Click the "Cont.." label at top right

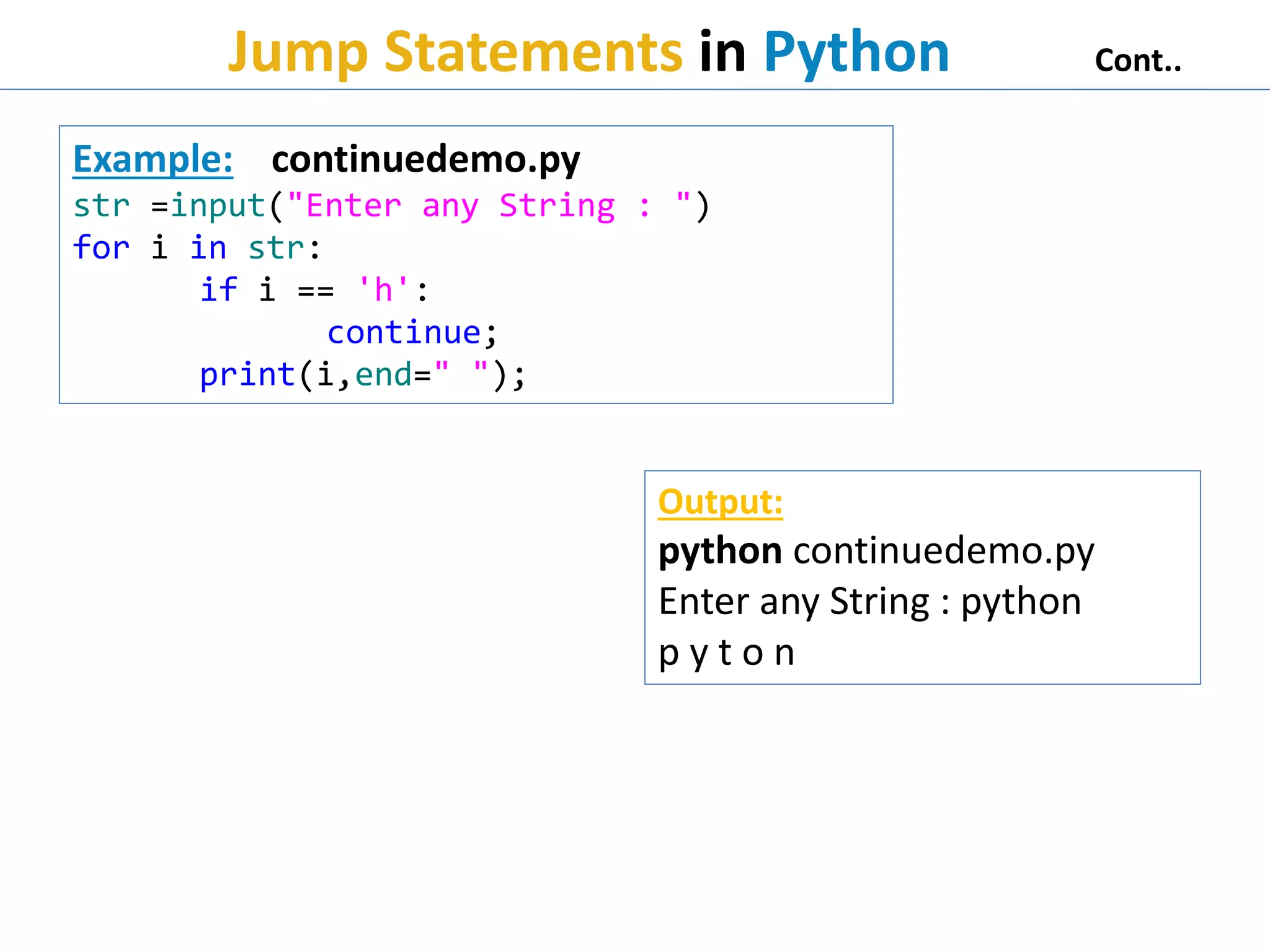[x=1138, y=61]
